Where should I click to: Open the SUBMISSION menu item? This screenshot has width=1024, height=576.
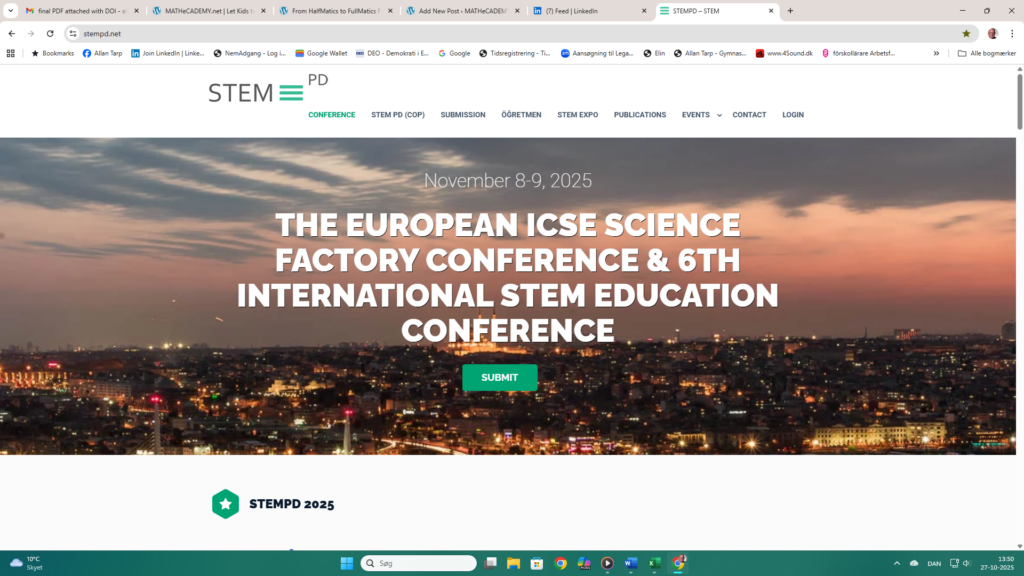point(463,115)
